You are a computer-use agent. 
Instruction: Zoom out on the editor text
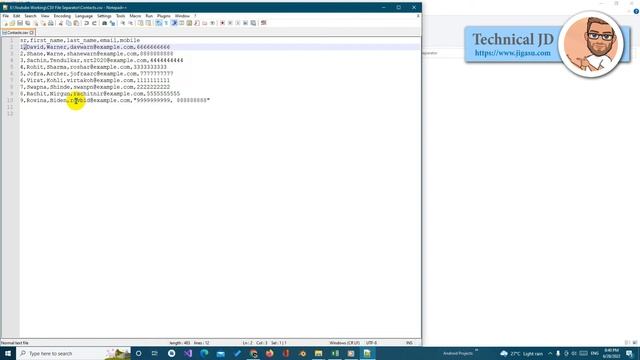click(x=131, y=23)
